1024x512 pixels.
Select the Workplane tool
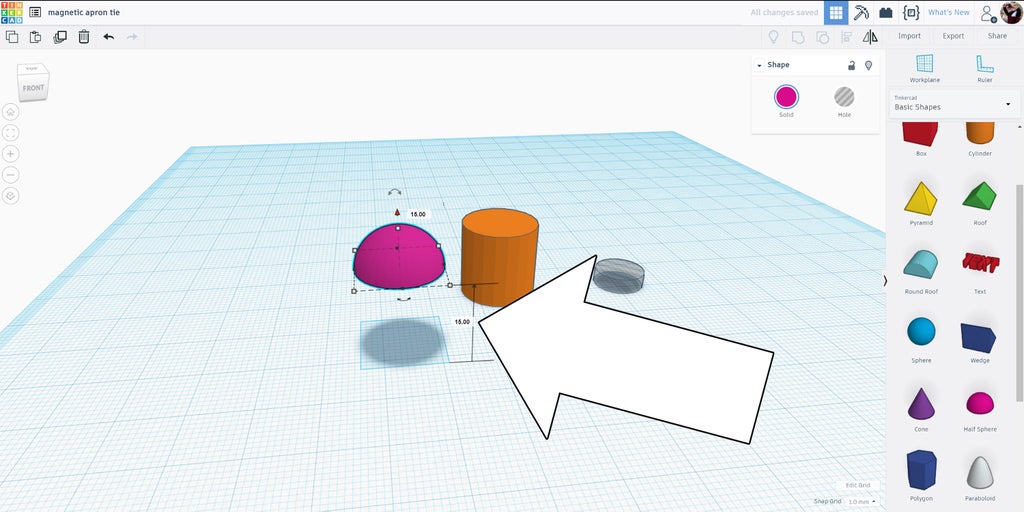coord(924,69)
